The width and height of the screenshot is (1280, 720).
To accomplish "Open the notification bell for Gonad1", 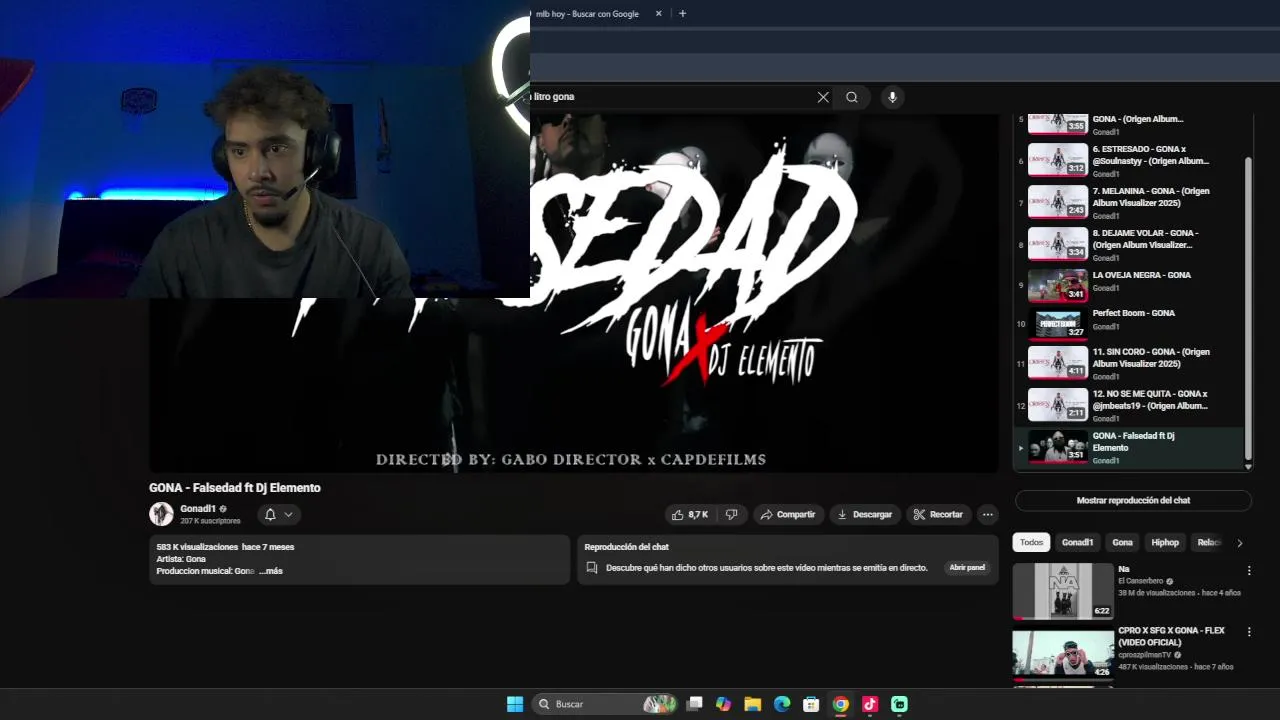I will (x=270, y=514).
